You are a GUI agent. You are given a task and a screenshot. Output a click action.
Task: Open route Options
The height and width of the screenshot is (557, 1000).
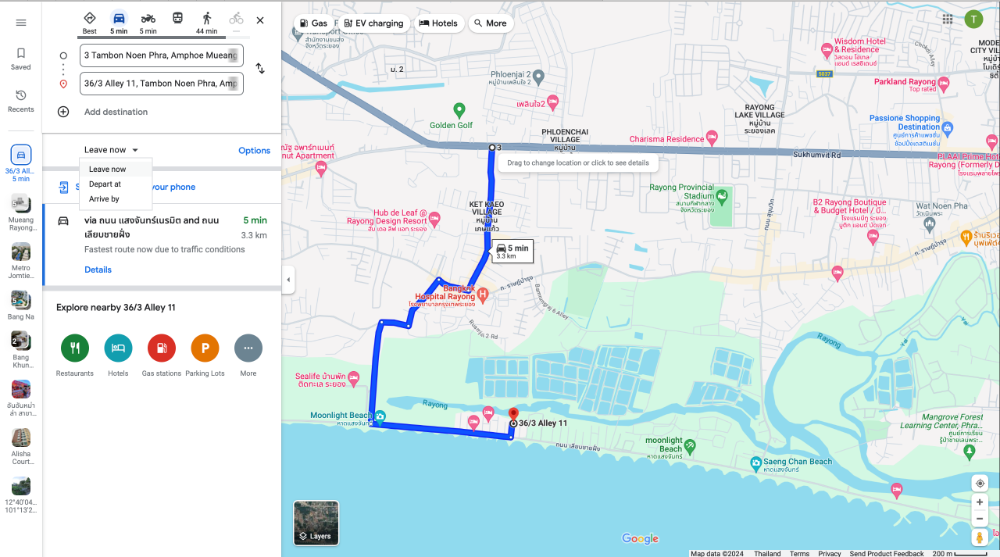[254, 151]
